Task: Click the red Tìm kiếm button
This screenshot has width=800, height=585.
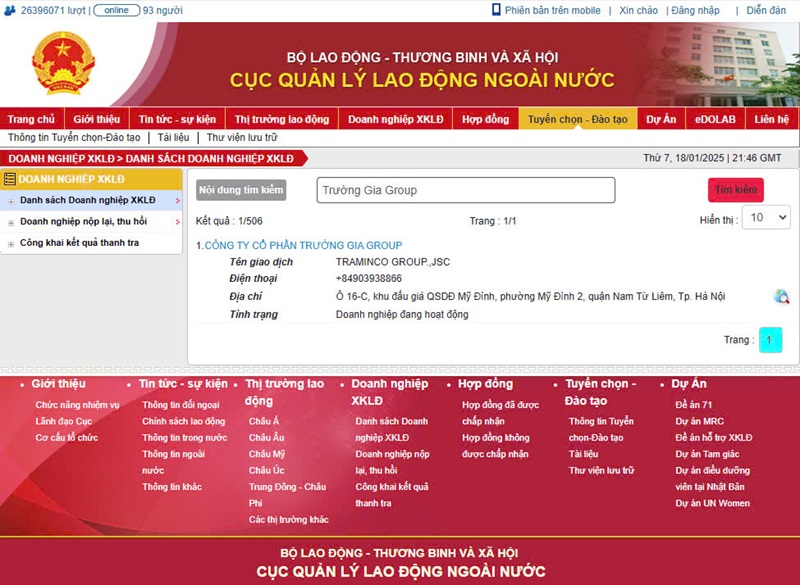Action: [736, 190]
